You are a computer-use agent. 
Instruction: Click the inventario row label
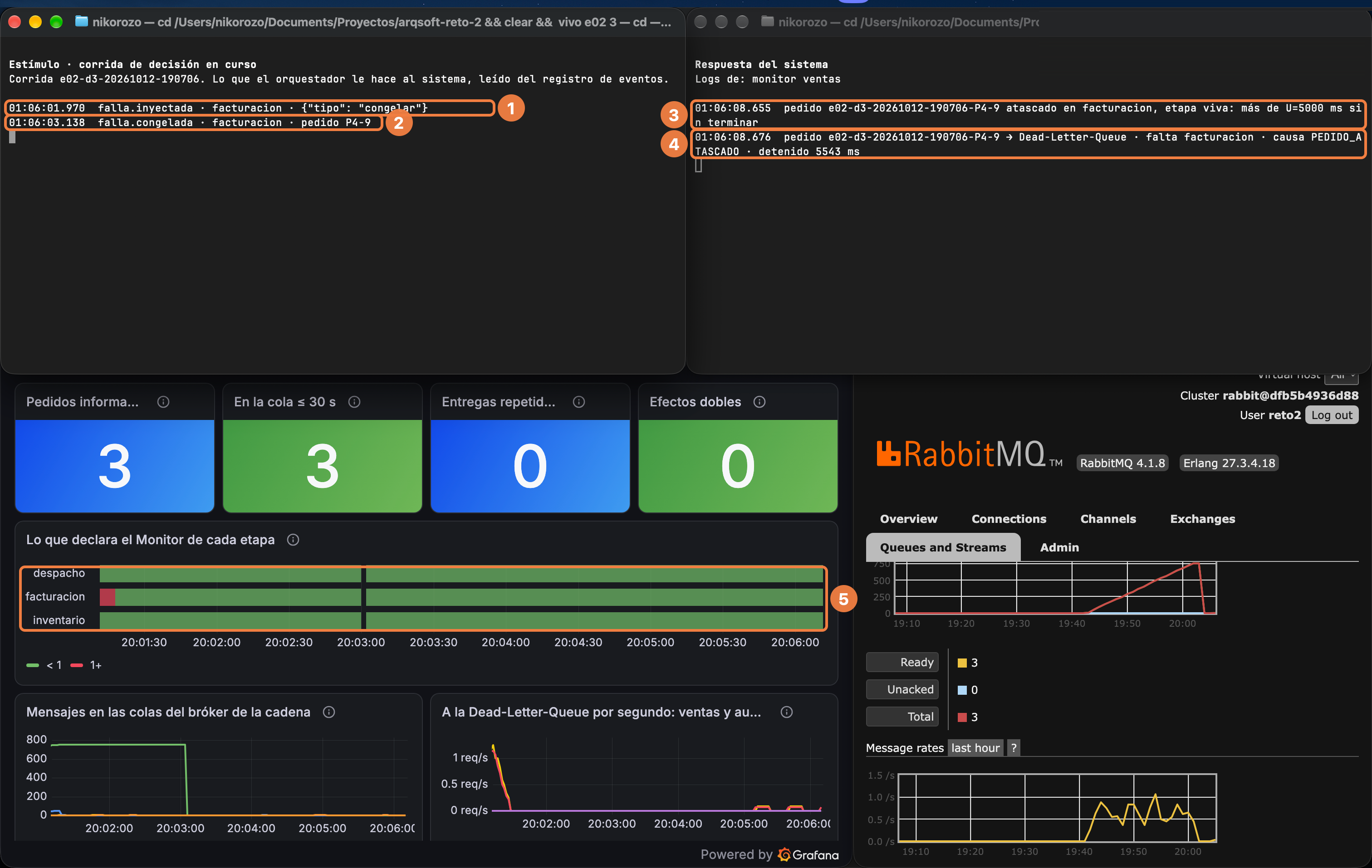pos(59,620)
